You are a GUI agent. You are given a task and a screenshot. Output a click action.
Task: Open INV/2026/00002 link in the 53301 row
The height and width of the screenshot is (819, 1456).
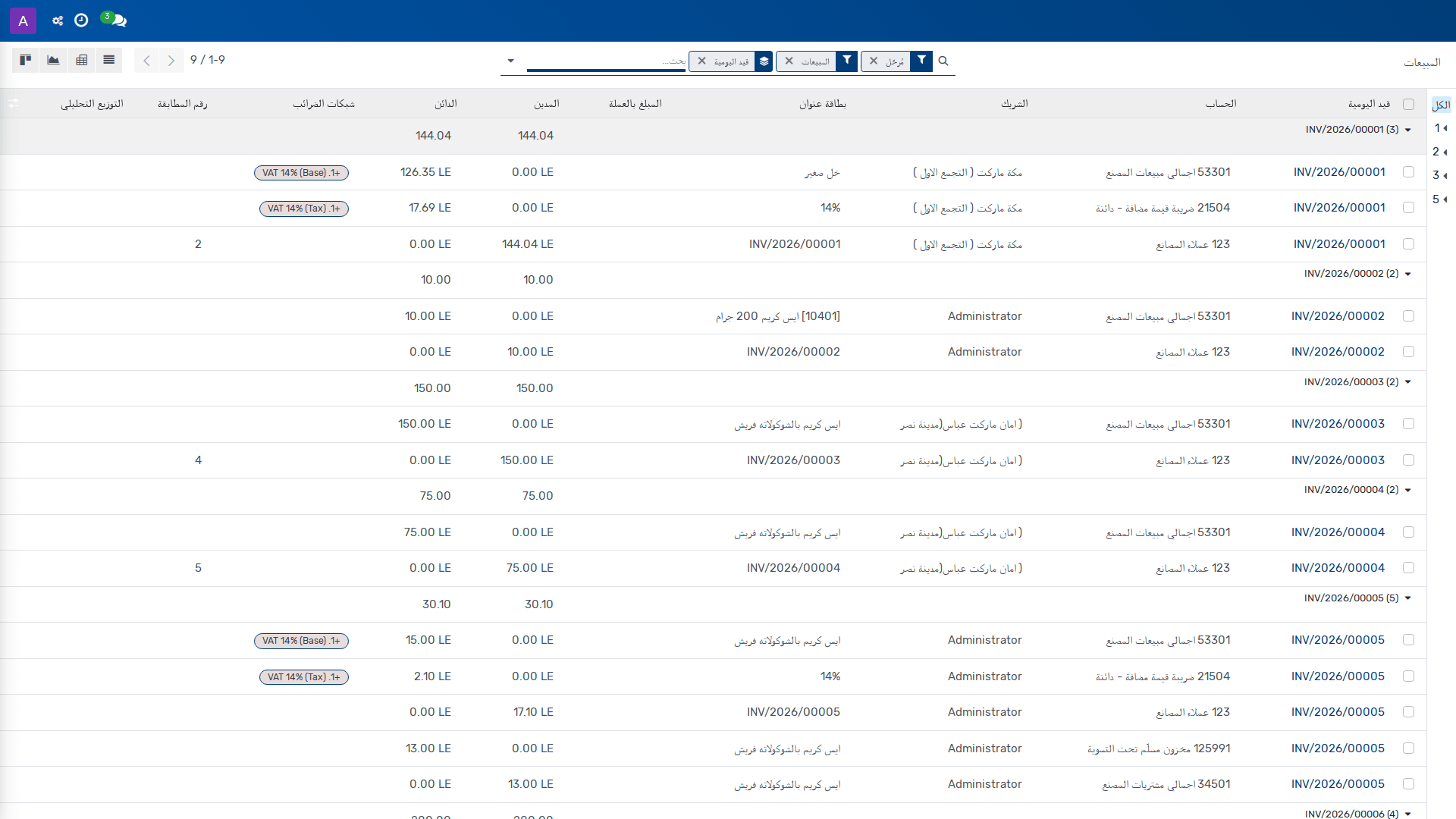pos(1338,316)
